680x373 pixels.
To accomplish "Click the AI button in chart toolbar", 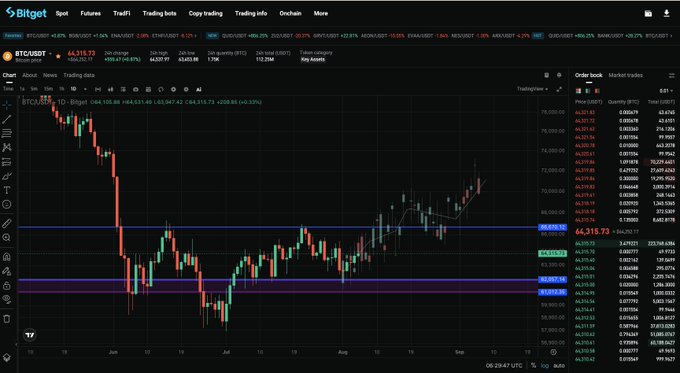I will tap(199, 89).
